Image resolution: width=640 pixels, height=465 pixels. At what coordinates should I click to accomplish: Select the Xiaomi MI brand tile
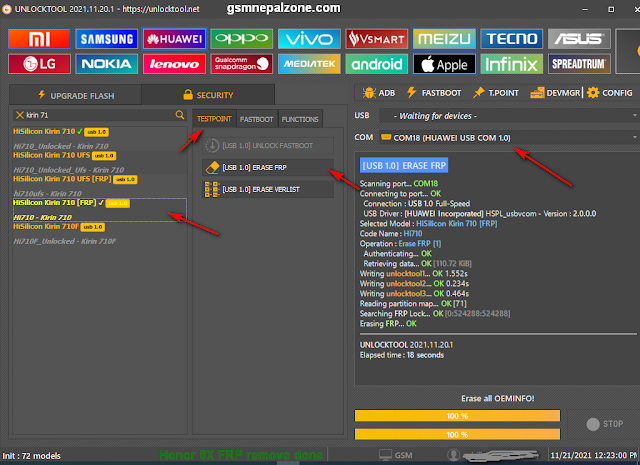[39, 39]
